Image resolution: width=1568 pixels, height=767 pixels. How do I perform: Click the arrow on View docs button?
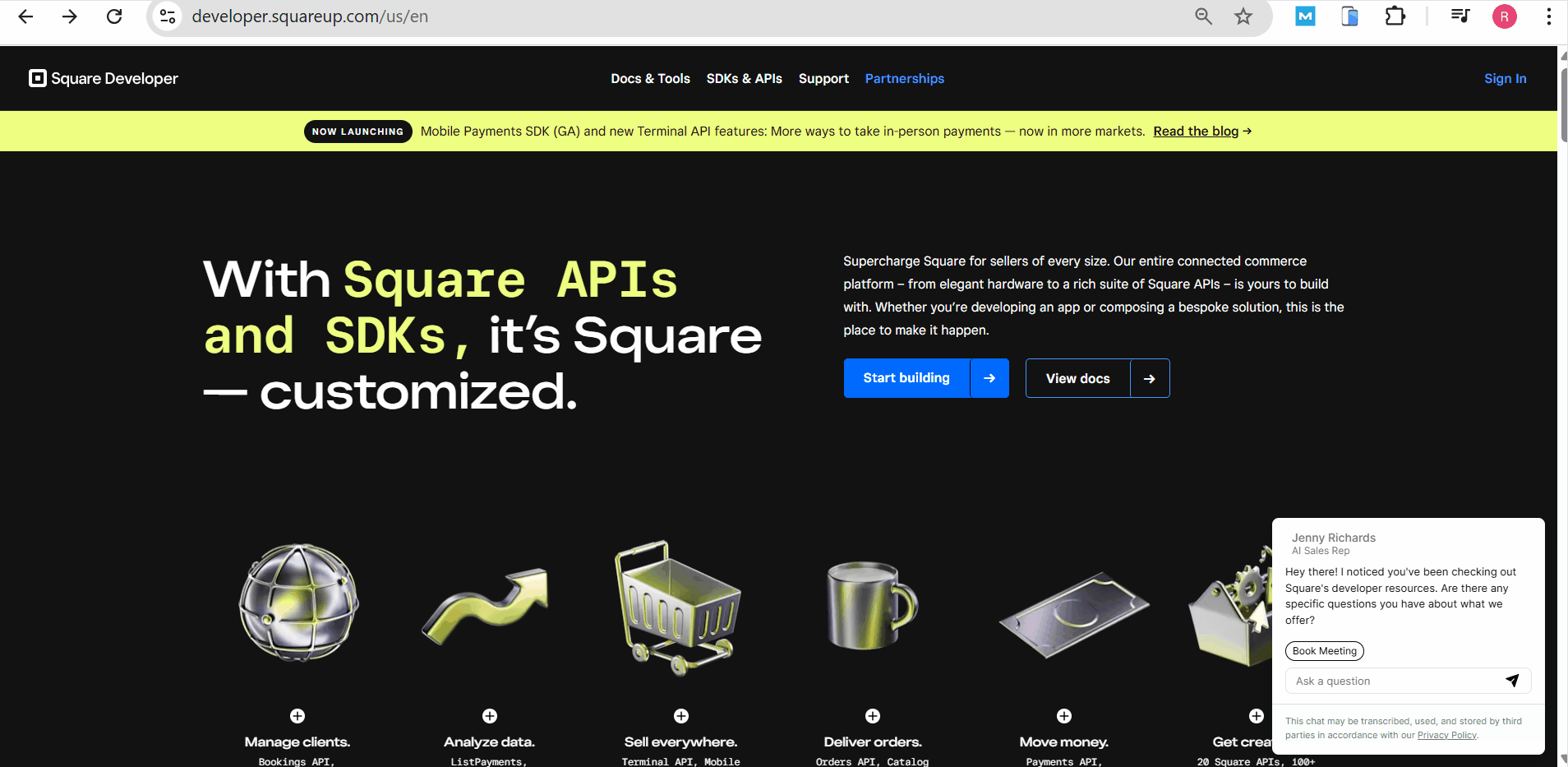tap(1150, 378)
